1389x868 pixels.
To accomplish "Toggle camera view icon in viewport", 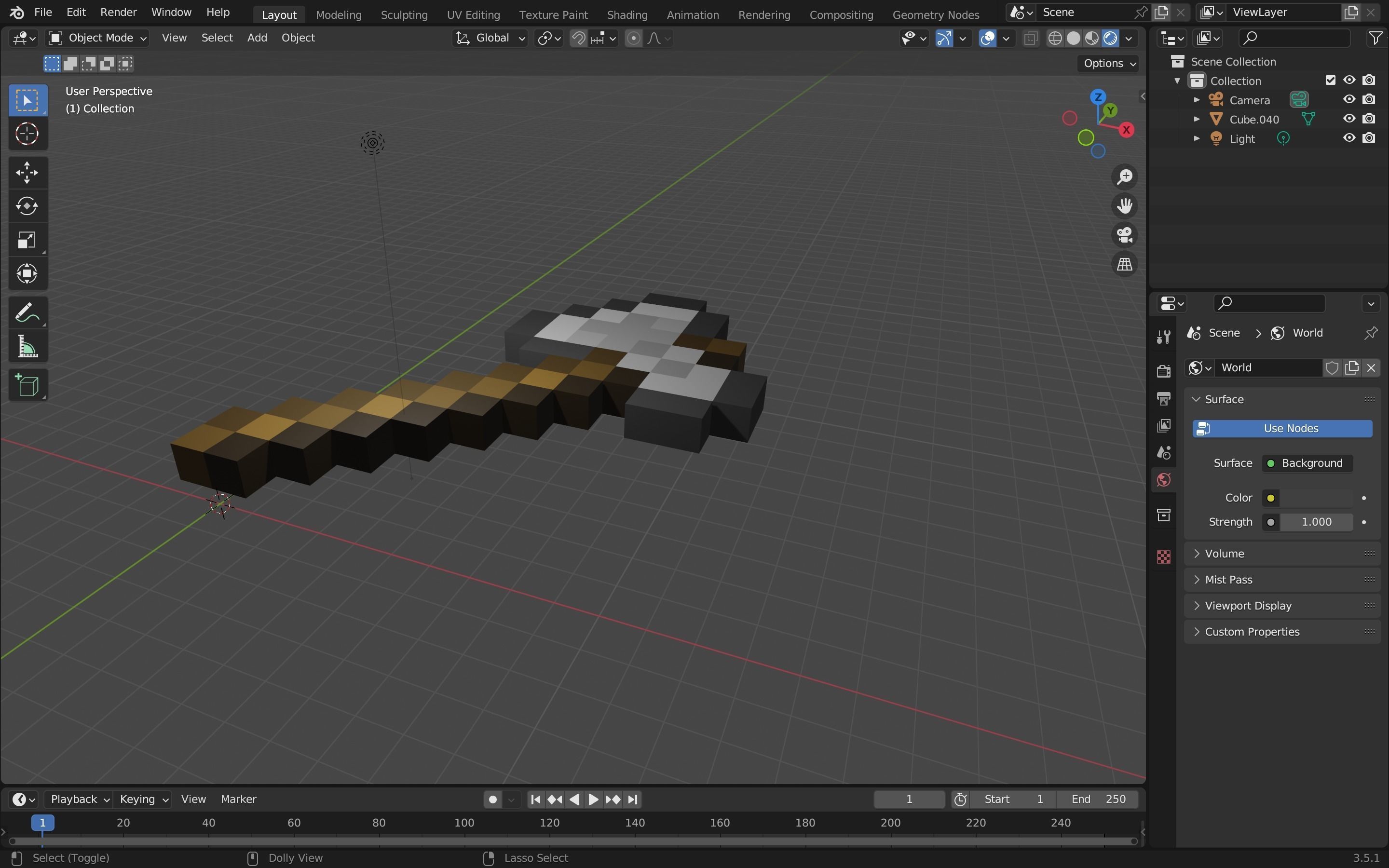I will pyautogui.click(x=1124, y=235).
